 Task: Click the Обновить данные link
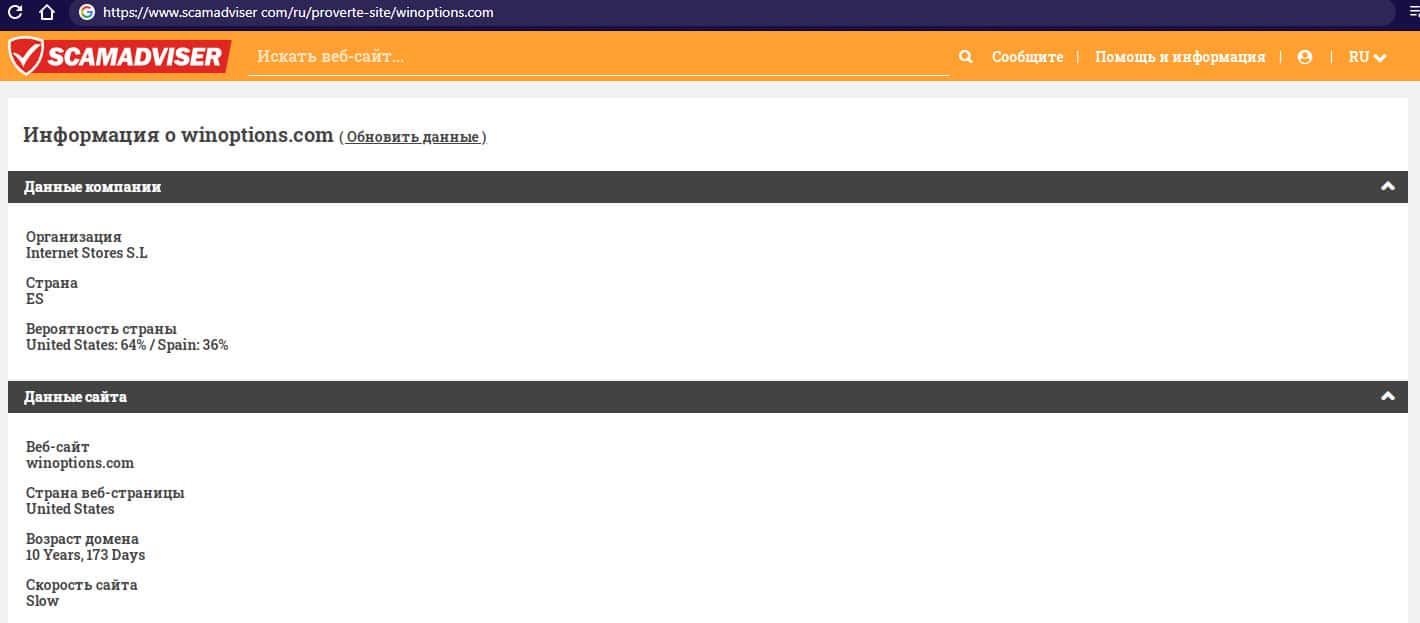click(413, 137)
